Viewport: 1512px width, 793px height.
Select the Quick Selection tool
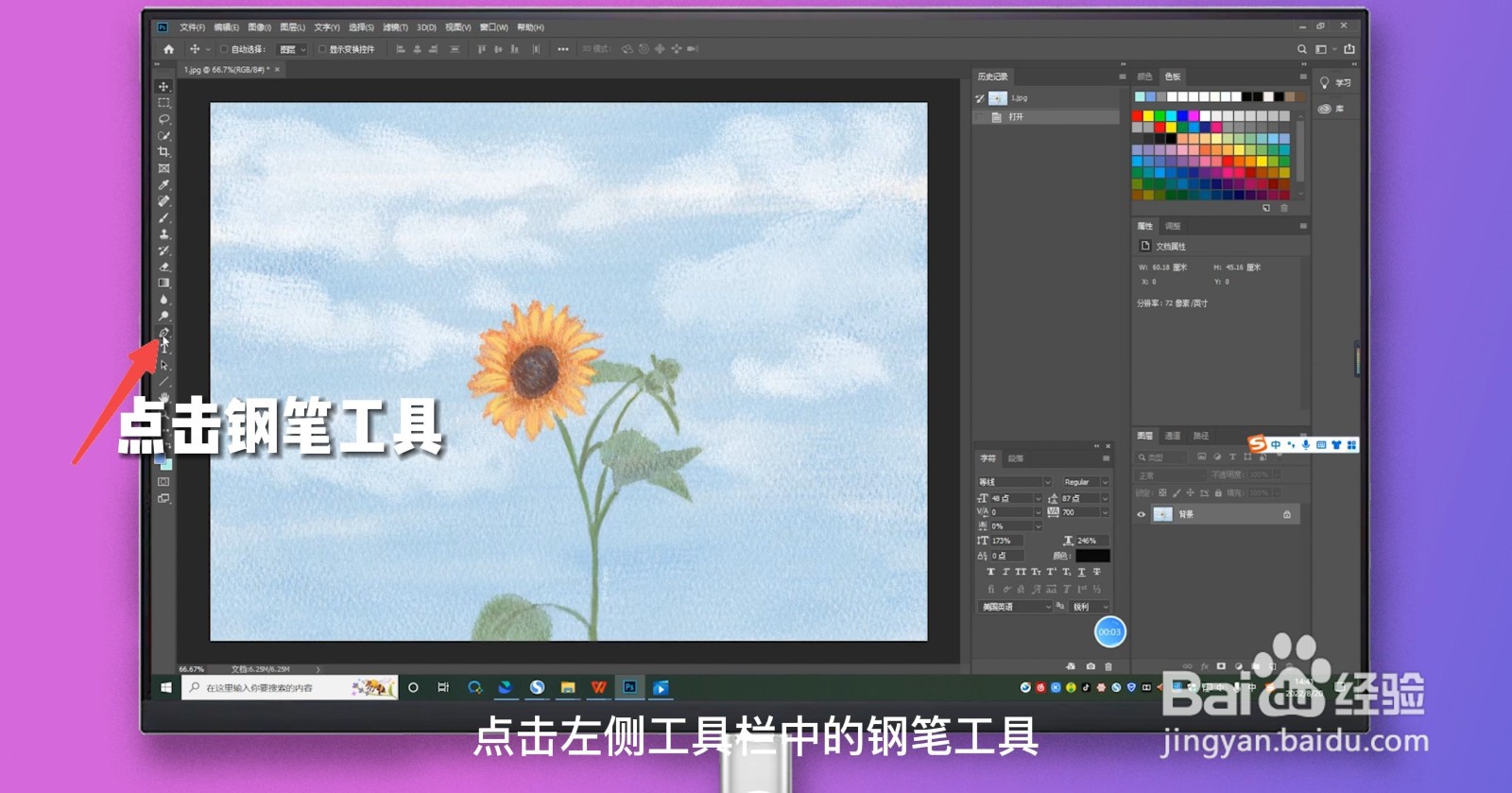point(163,135)
